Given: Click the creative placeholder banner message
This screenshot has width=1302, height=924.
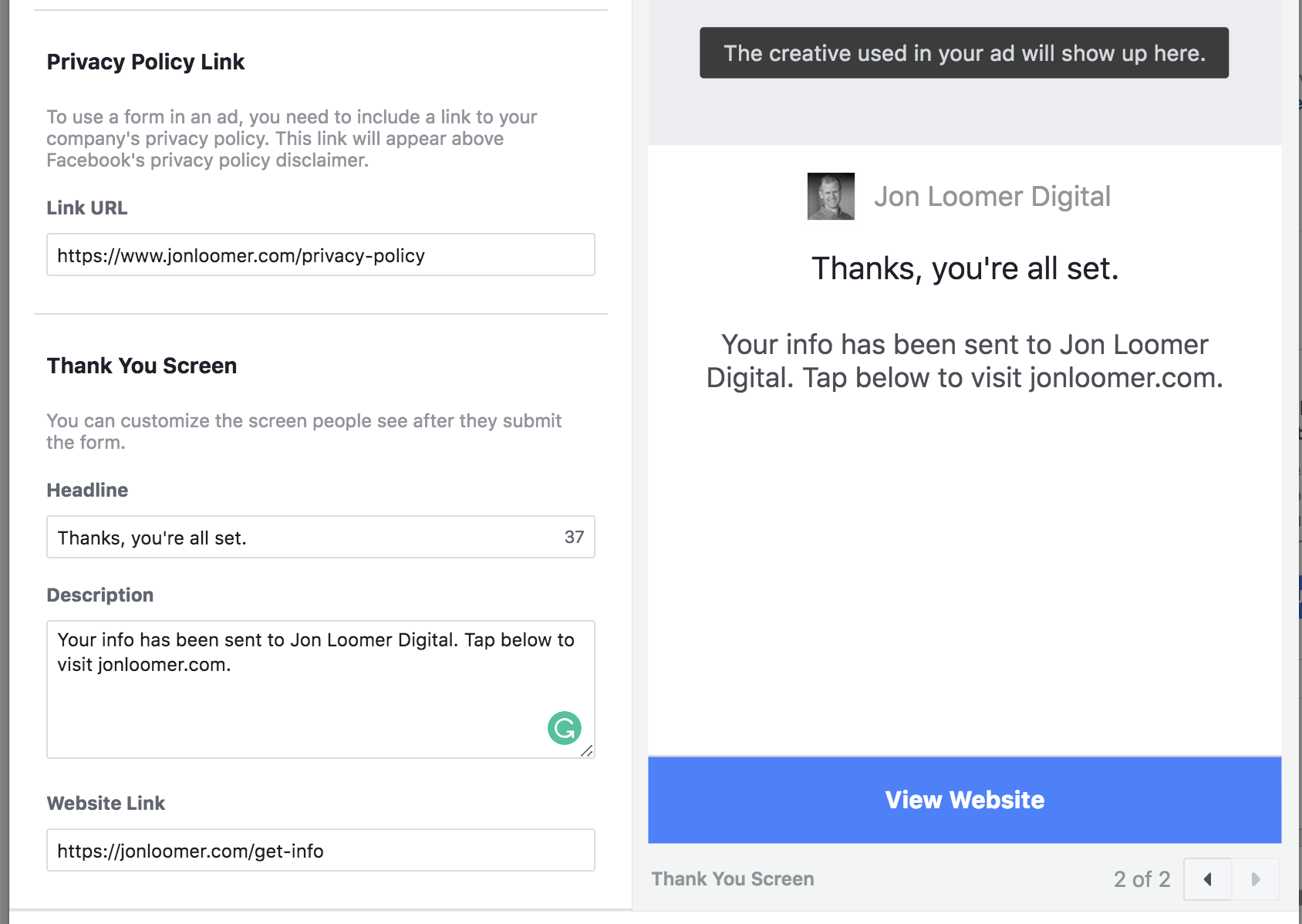Looking at the screenshot, I should click(964, 53).
